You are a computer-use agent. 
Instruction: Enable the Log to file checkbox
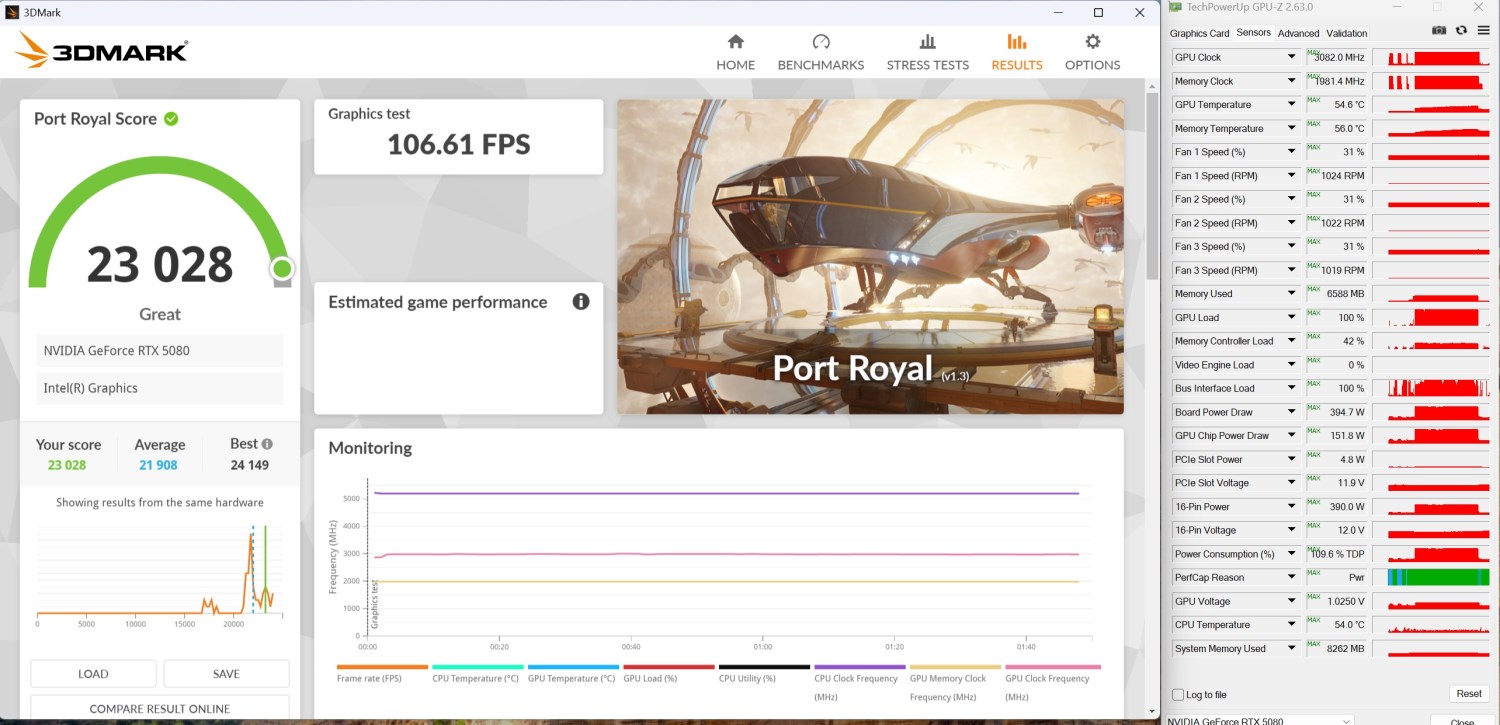click(x=1178, y=695)
